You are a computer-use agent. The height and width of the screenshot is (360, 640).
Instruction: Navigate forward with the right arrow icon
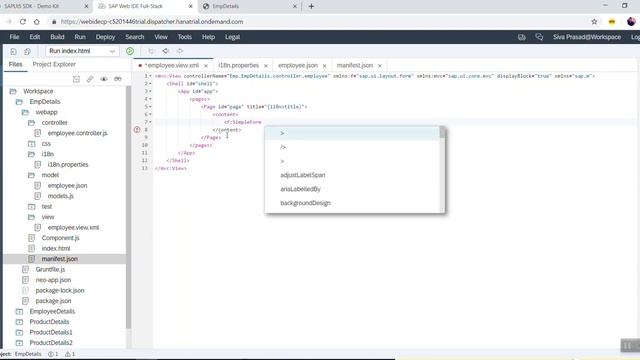pyautogui.click(x=180, y=51)
